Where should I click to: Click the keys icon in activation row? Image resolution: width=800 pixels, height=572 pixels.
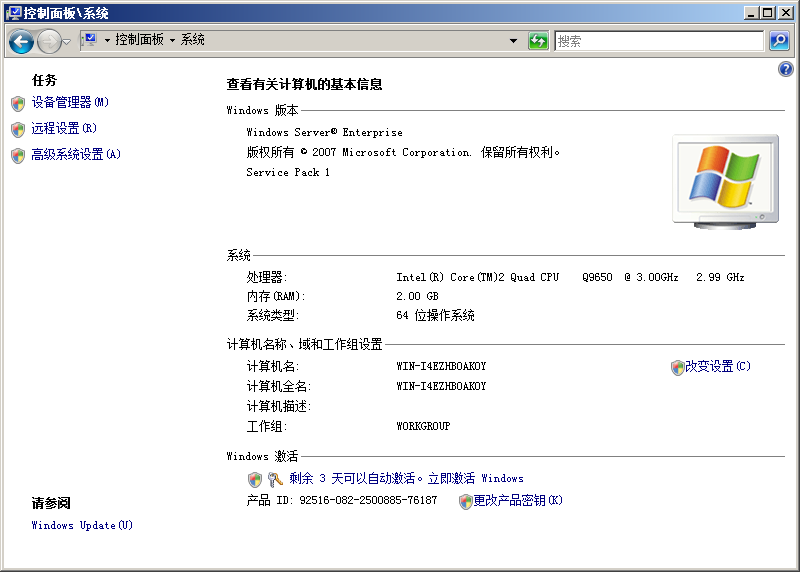[x=275, y=479]
